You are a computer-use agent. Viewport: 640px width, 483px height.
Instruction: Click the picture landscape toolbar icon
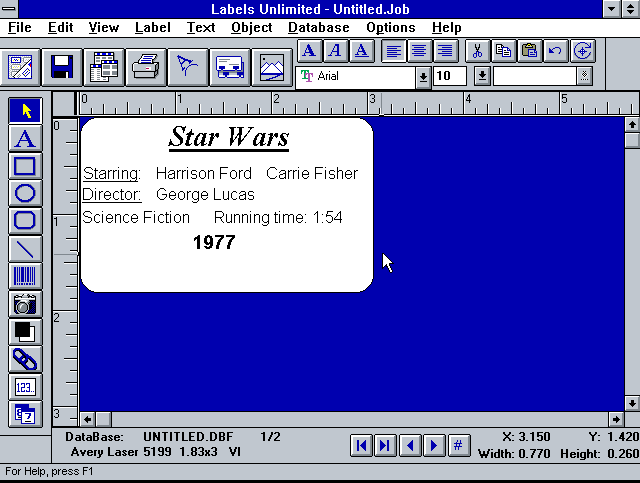(x=272, y=67)
